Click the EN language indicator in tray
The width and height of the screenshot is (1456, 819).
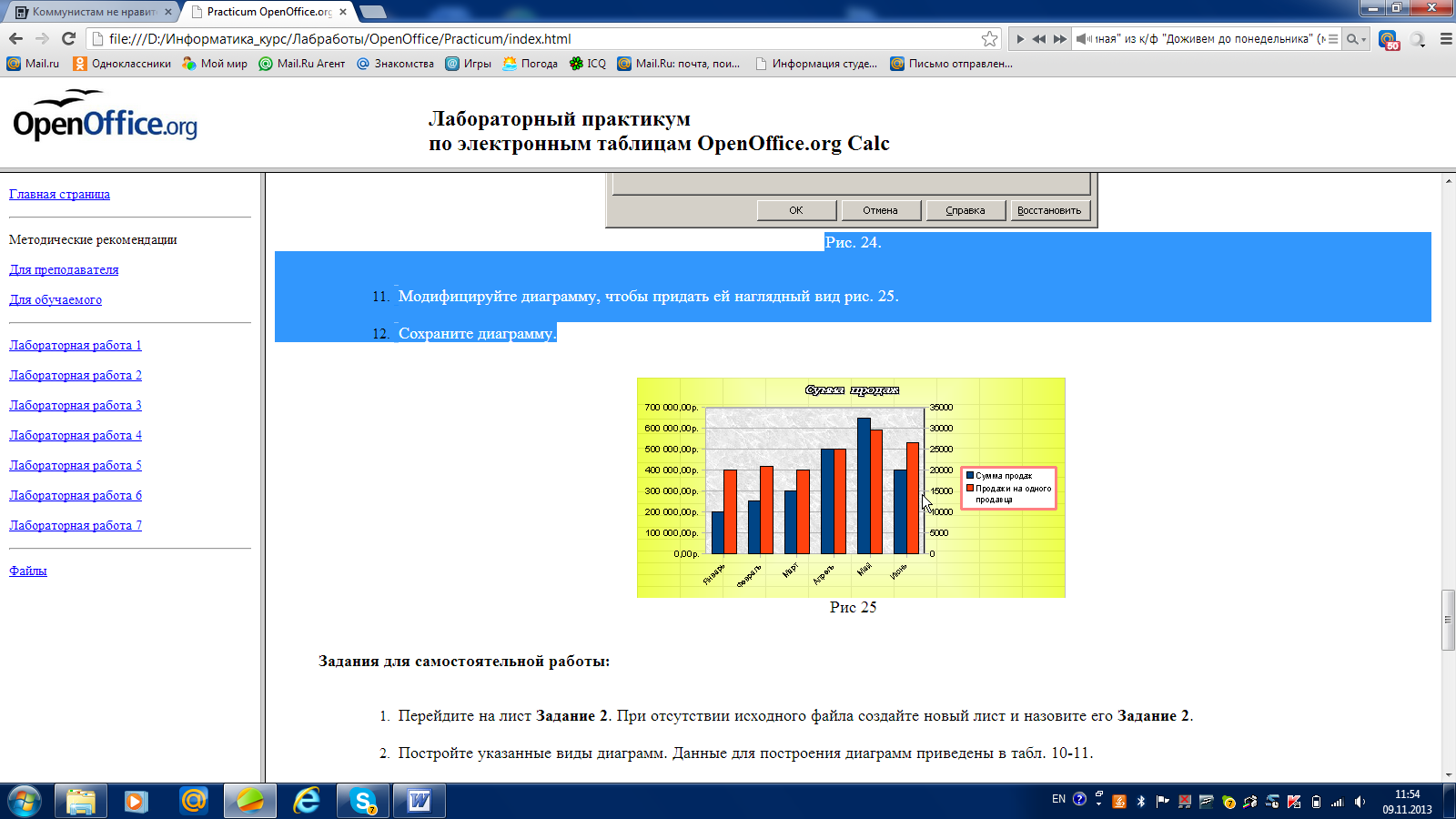coord(1058,799)
